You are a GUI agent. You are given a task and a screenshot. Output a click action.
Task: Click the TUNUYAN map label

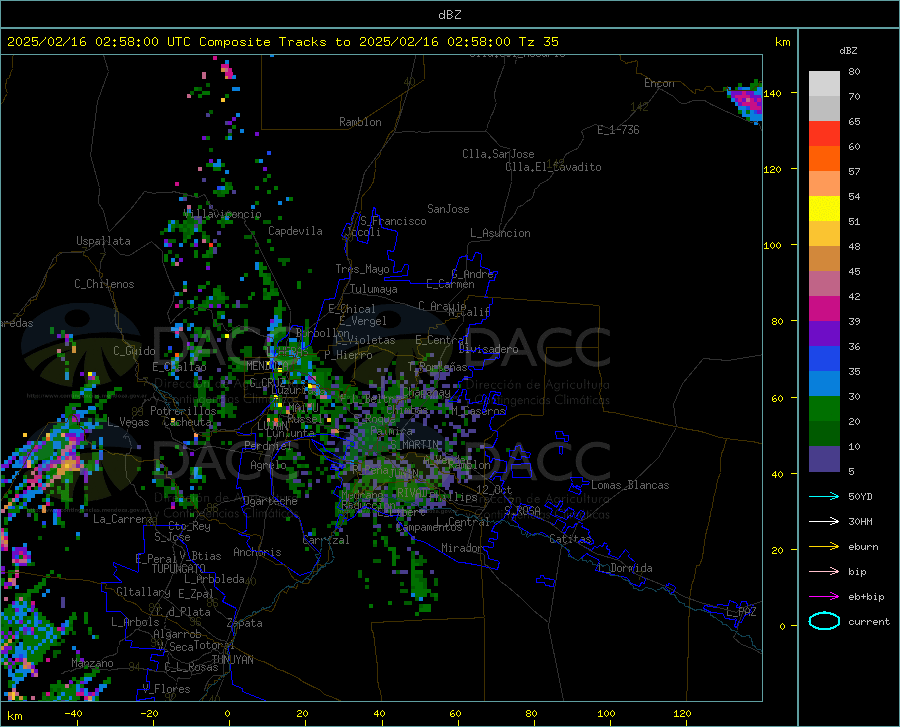[232, 660]
